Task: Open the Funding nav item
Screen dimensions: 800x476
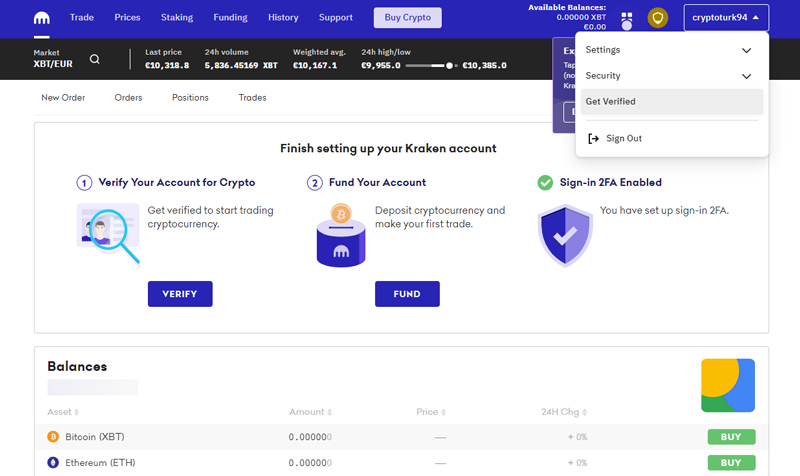Action: pos(230,17)
